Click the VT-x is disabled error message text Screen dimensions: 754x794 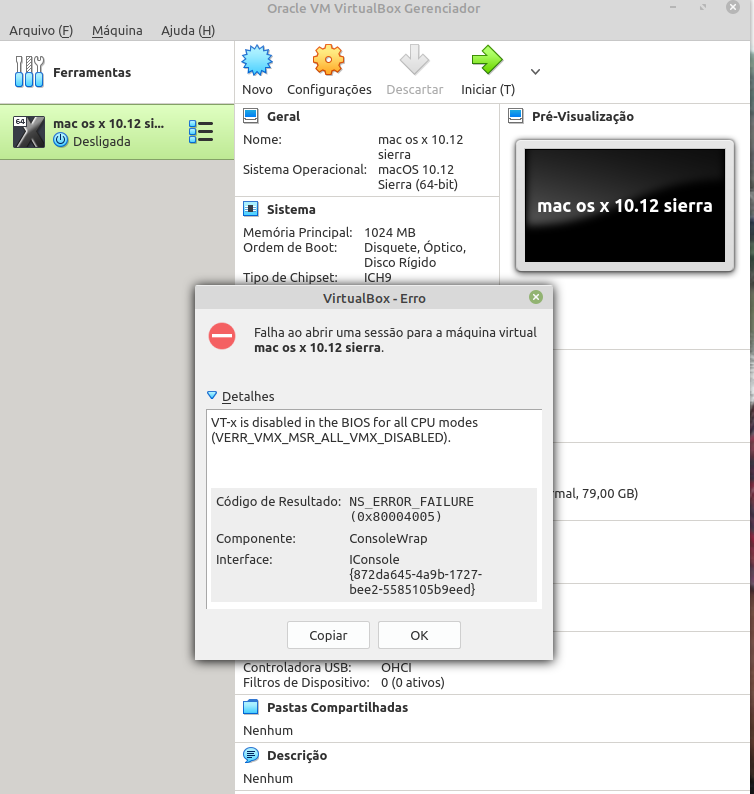[x=344, y=430]
